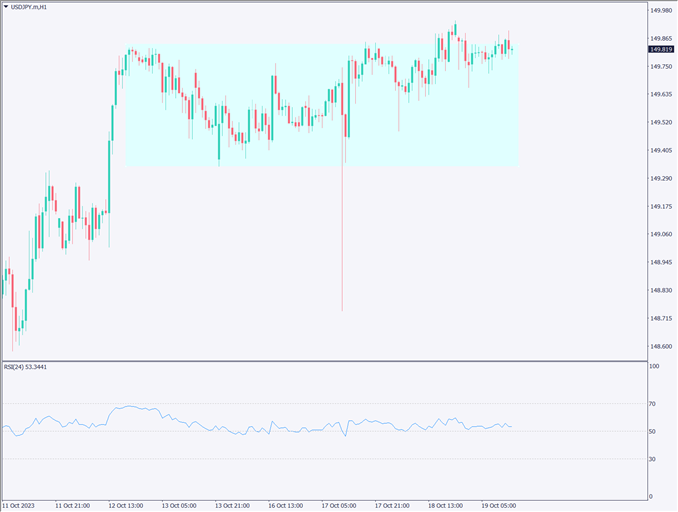Click the 19 Oct 05:00 time label
Viewport: 678px width, 512px height.
pos(498,505)
